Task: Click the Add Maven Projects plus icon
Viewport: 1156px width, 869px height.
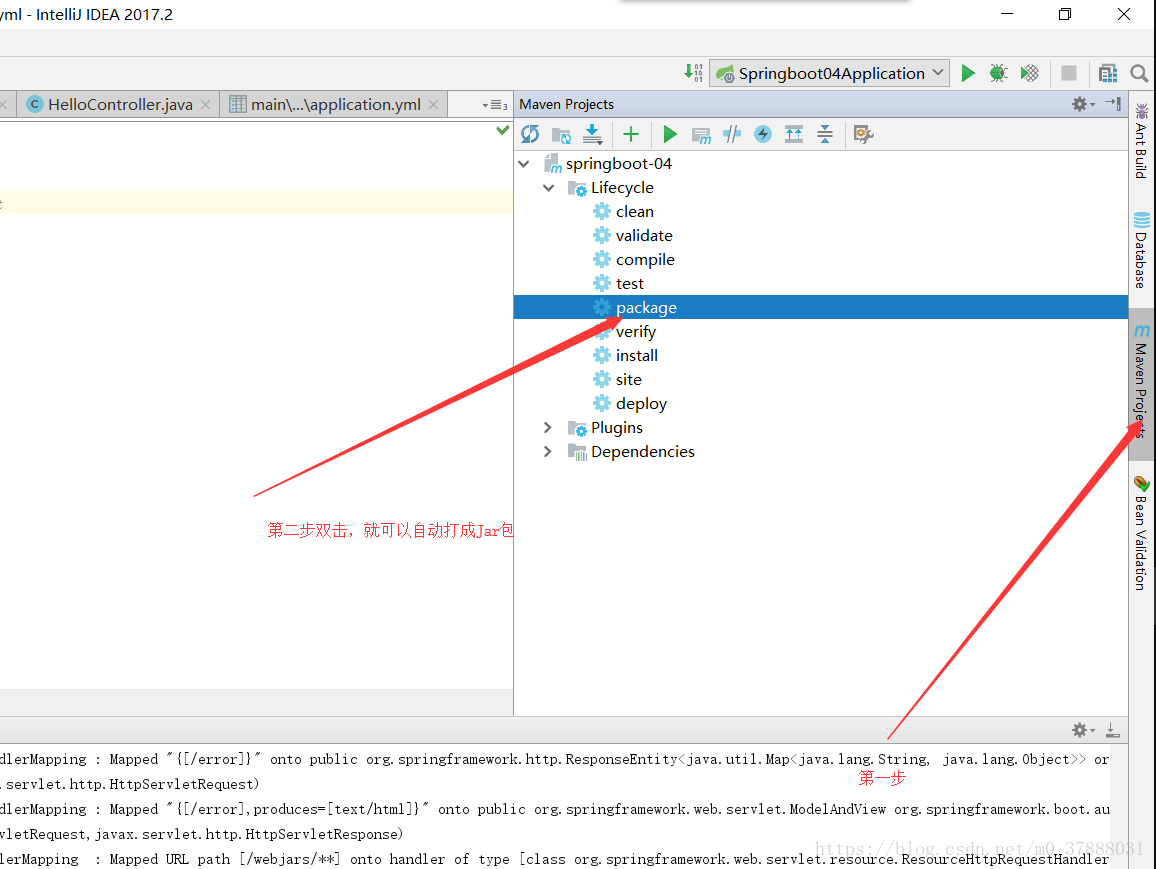Action: click(630, 134)
